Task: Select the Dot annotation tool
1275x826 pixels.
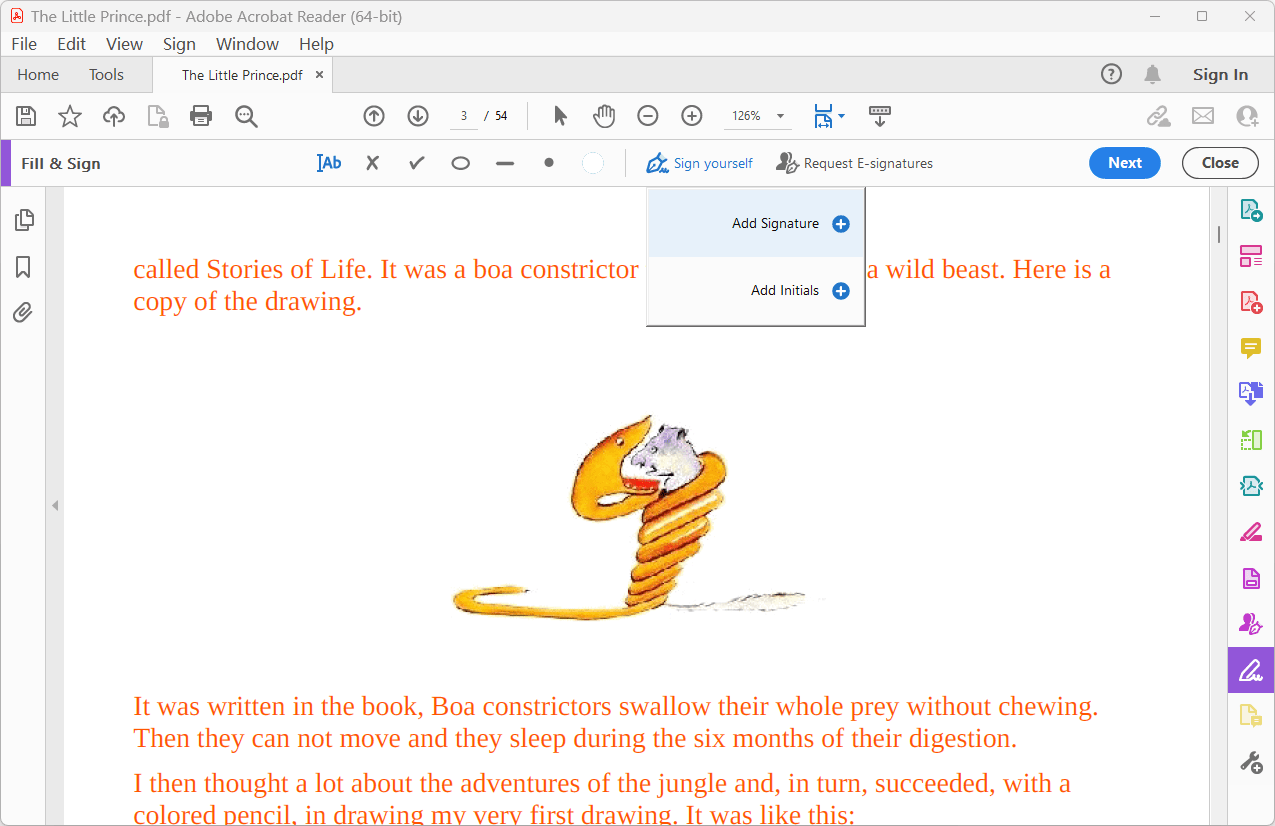Action: tap(548, 162)
